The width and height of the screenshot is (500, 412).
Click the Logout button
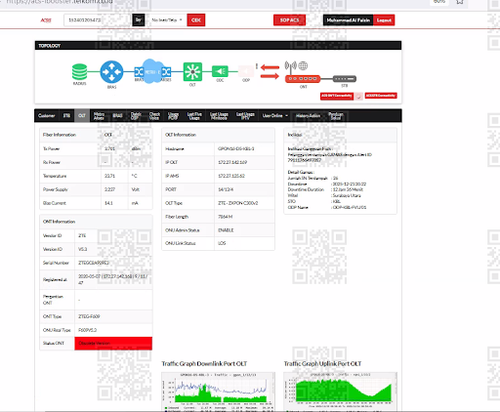(x=384, y=20)
